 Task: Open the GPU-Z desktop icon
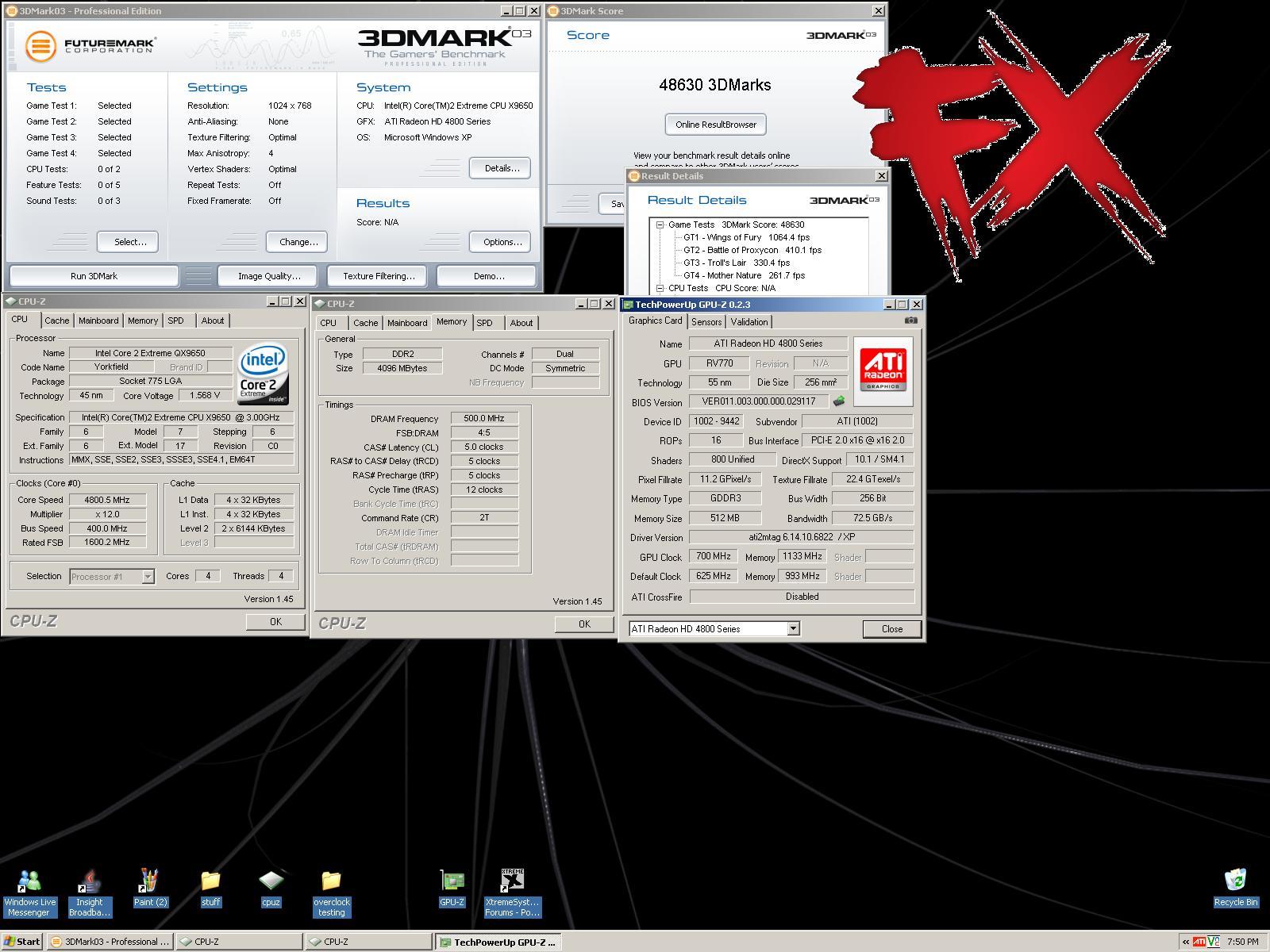click(452, 889)
